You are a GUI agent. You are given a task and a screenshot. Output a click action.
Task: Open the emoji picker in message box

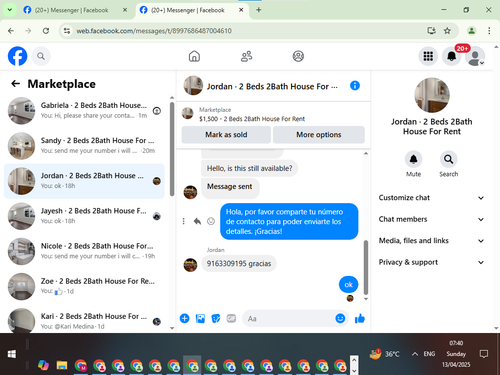pos(340,318)
